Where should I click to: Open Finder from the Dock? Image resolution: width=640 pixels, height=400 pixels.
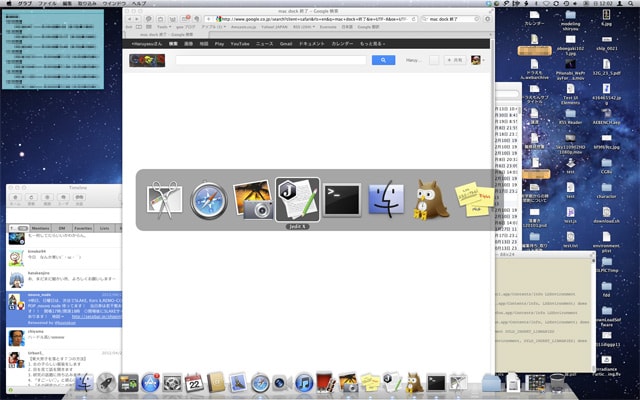(84, 383)
